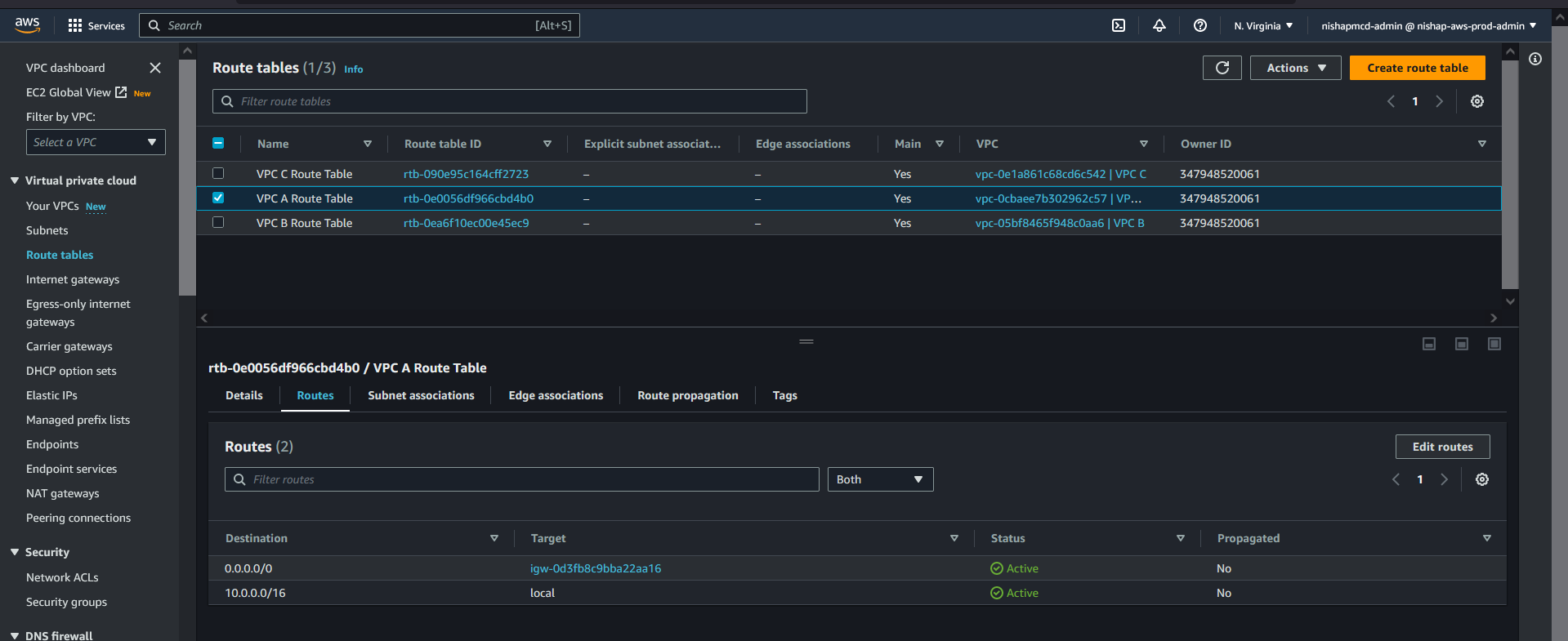This screenshot has width=1568, height=641.
Task: Click the Create route table button
Action: (x=1417, y=68)
